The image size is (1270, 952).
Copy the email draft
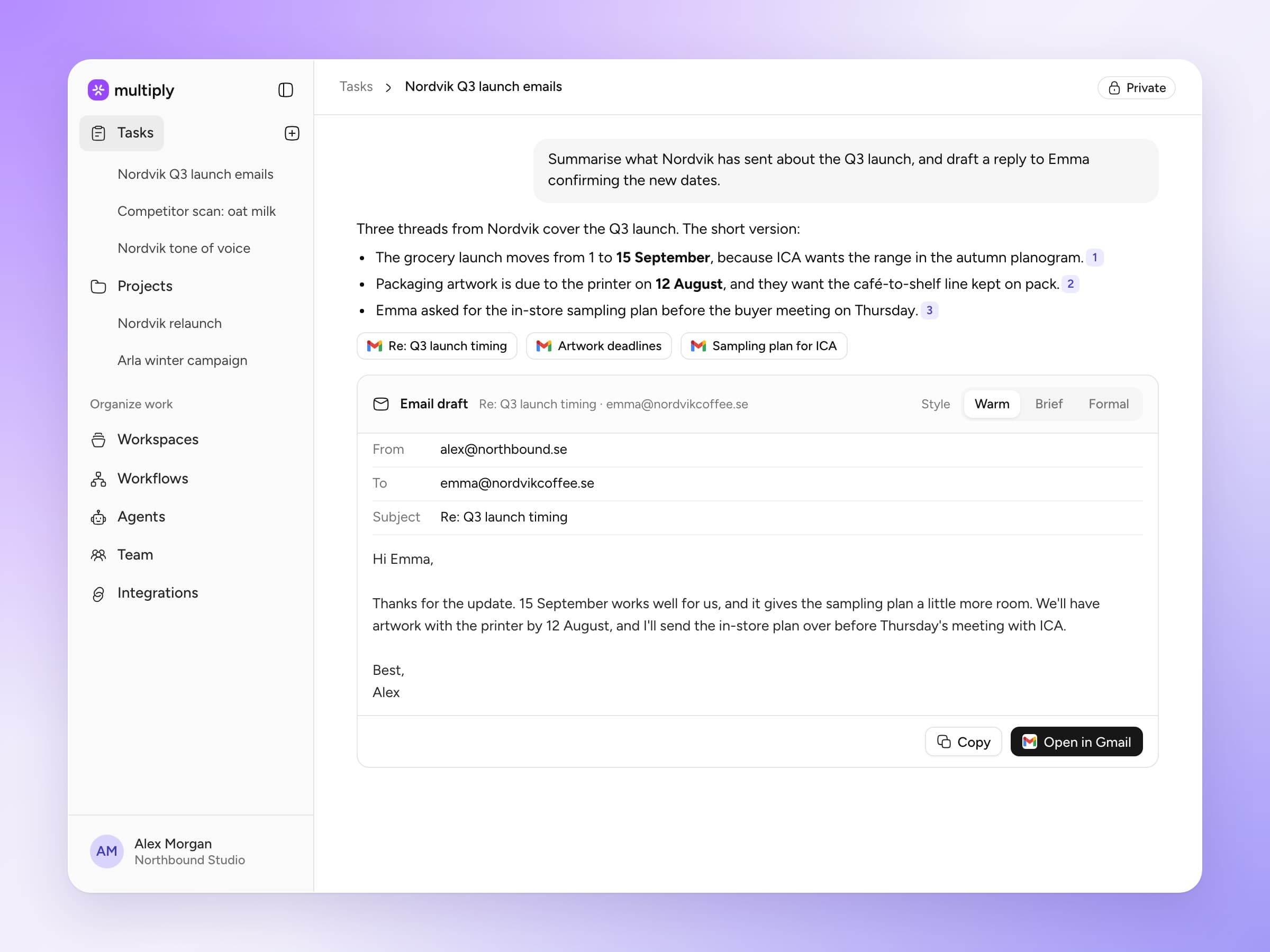(x=963, y=742)
